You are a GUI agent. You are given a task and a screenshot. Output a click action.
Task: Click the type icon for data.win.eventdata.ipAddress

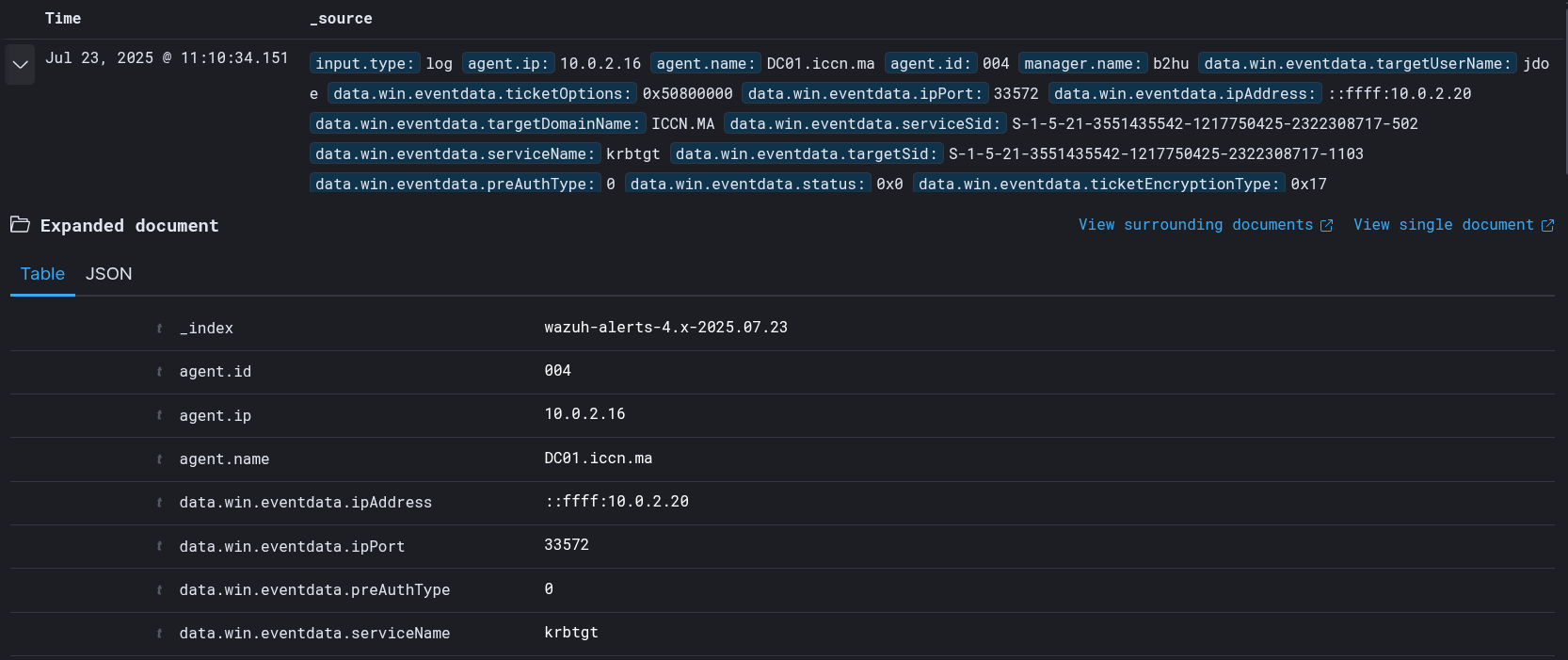point(159,503)
